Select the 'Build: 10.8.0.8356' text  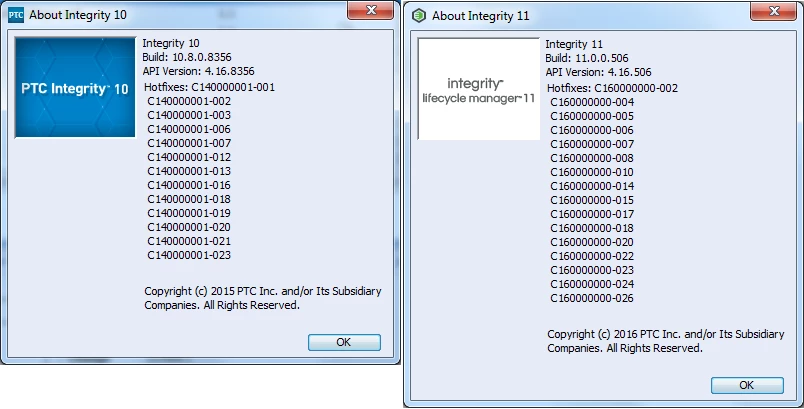pos(187,57)
